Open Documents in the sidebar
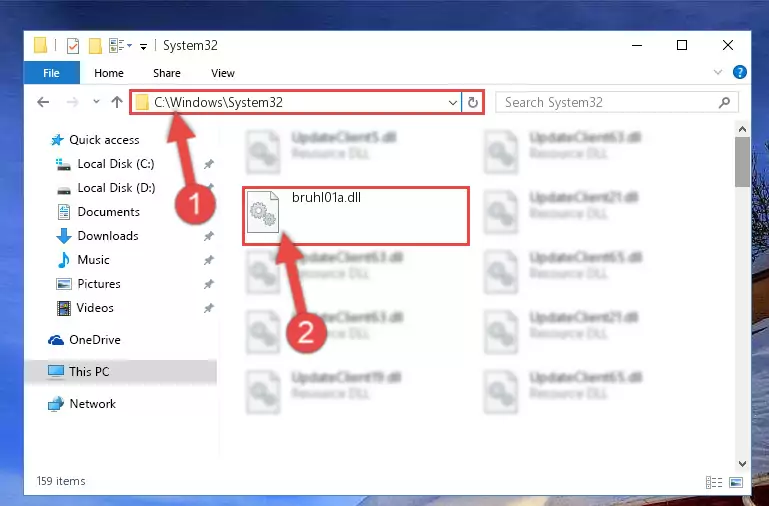The image size is (769, 506). click(x=99, y=212)
